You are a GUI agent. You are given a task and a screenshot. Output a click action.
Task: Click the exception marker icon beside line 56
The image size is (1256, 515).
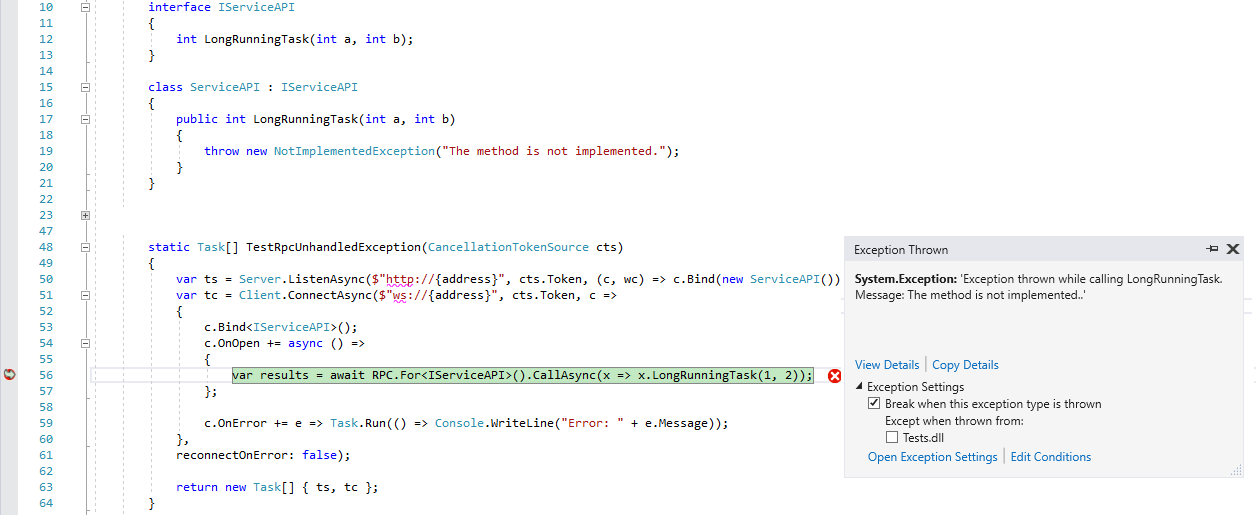(x=10, y=375)
